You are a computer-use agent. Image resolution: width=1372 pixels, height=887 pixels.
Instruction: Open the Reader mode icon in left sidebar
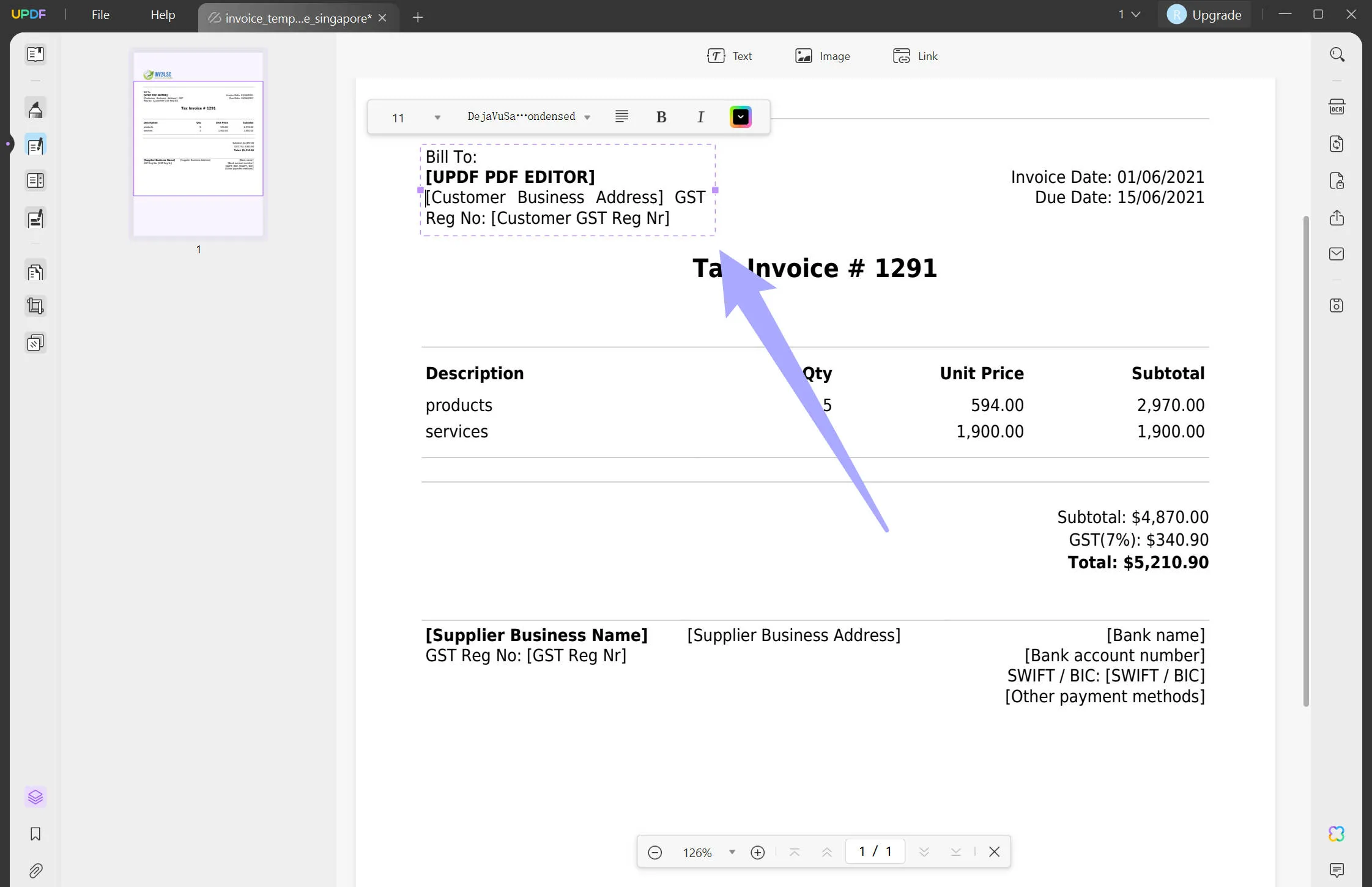[x=35, y=54]
